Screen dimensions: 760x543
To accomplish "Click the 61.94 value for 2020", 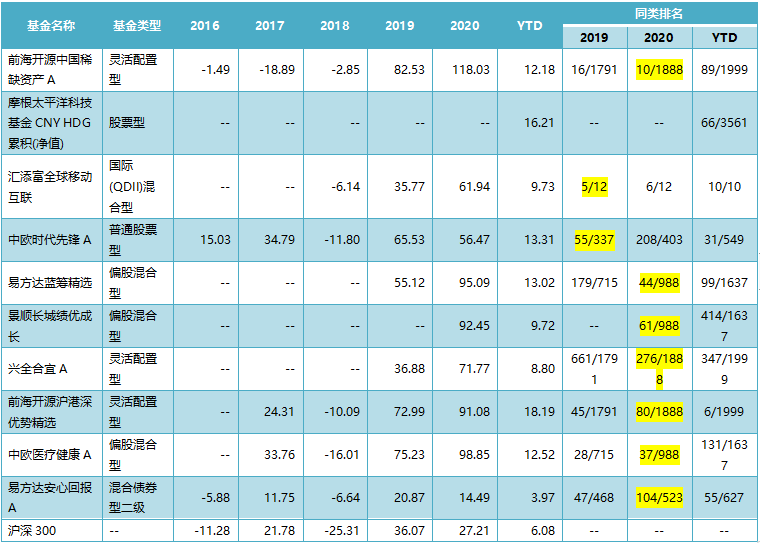I will click(x=474, y=187).
